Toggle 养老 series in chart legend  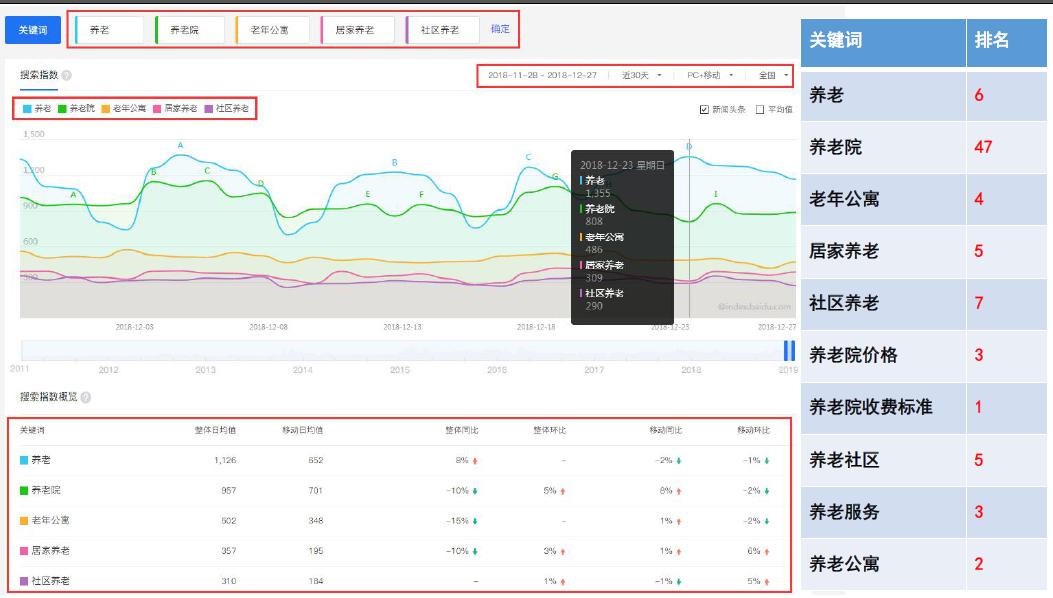pyautogui.click(x=37, y=108)
